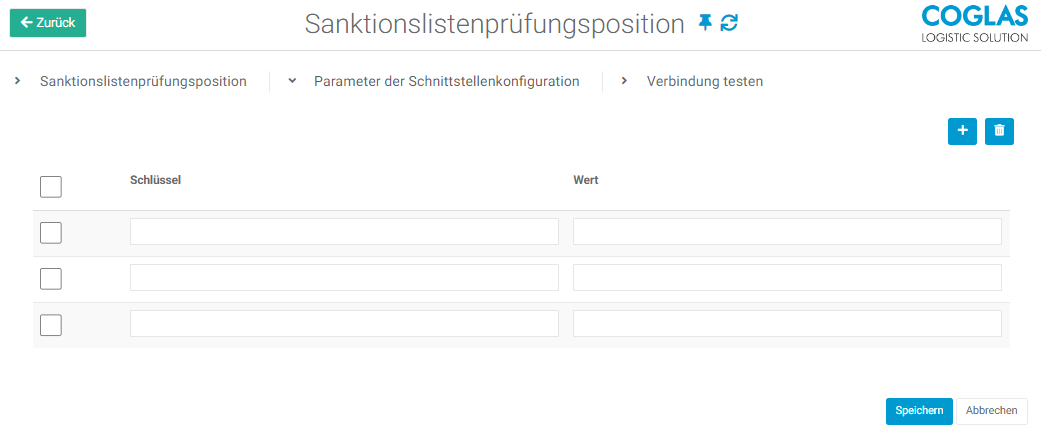Tick the second row's checkbox
Viewport: 1041px width, 432px height.
[51, 279]
